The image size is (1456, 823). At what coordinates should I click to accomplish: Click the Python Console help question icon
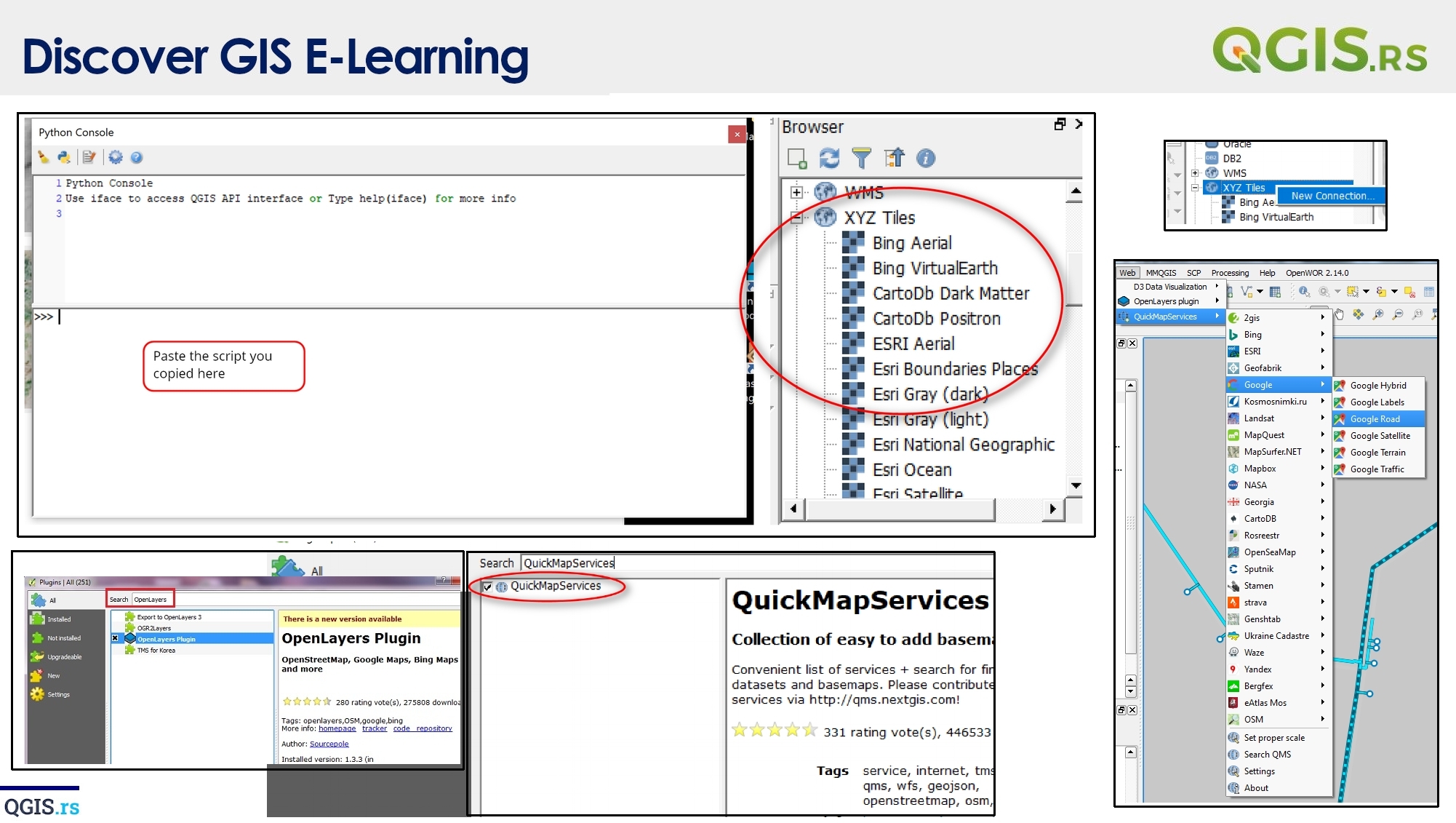(x=137, y=157)
